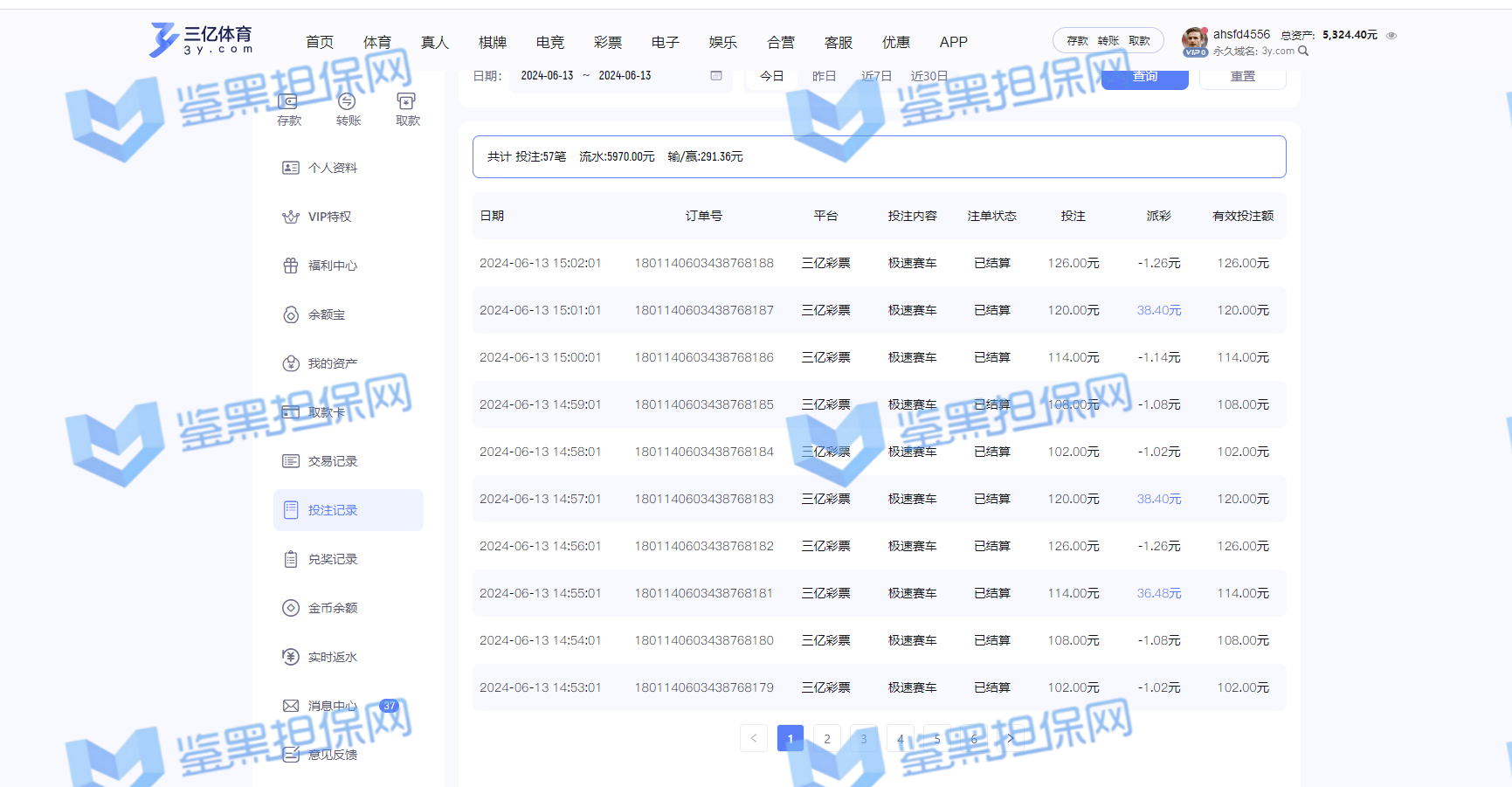Open 福利中心 gift icon entry
The width and height of the screenshot is (1512, 787).
(x=291, y=266)
